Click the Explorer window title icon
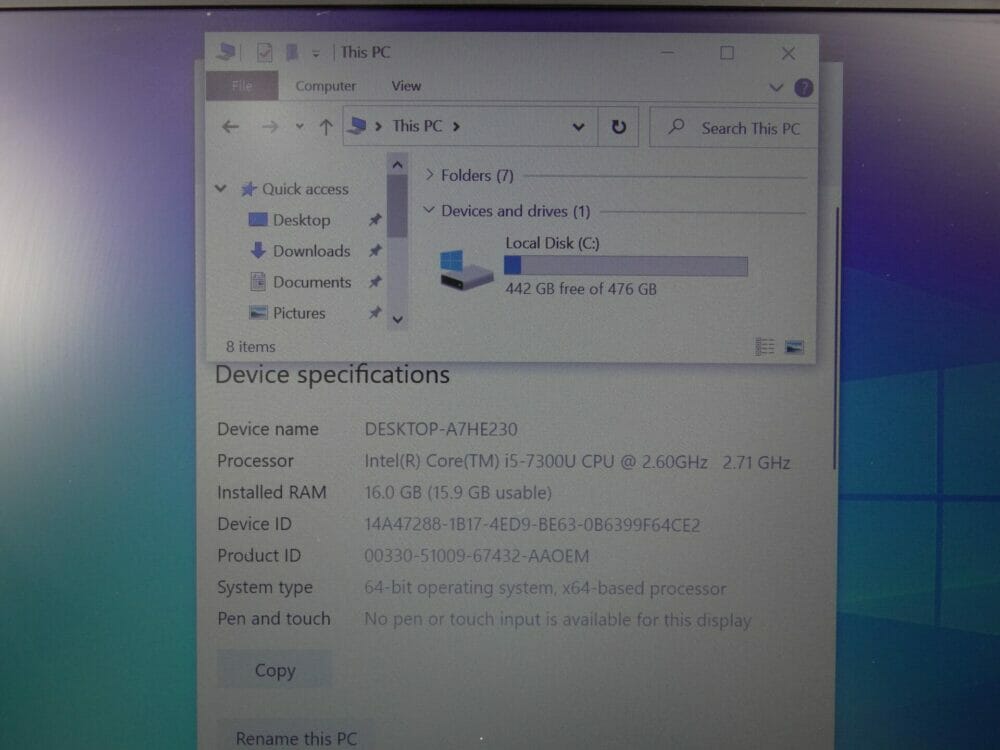This screenshot has height=750, width=1000. coord(226,52)
